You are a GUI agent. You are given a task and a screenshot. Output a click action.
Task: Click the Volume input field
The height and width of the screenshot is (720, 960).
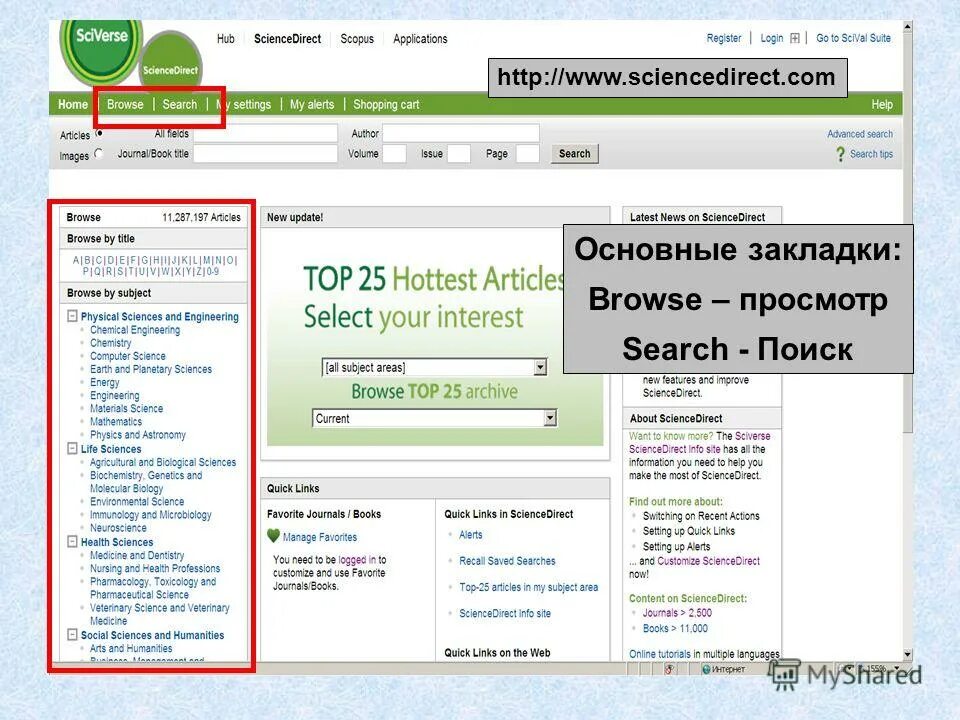[394, 154]
